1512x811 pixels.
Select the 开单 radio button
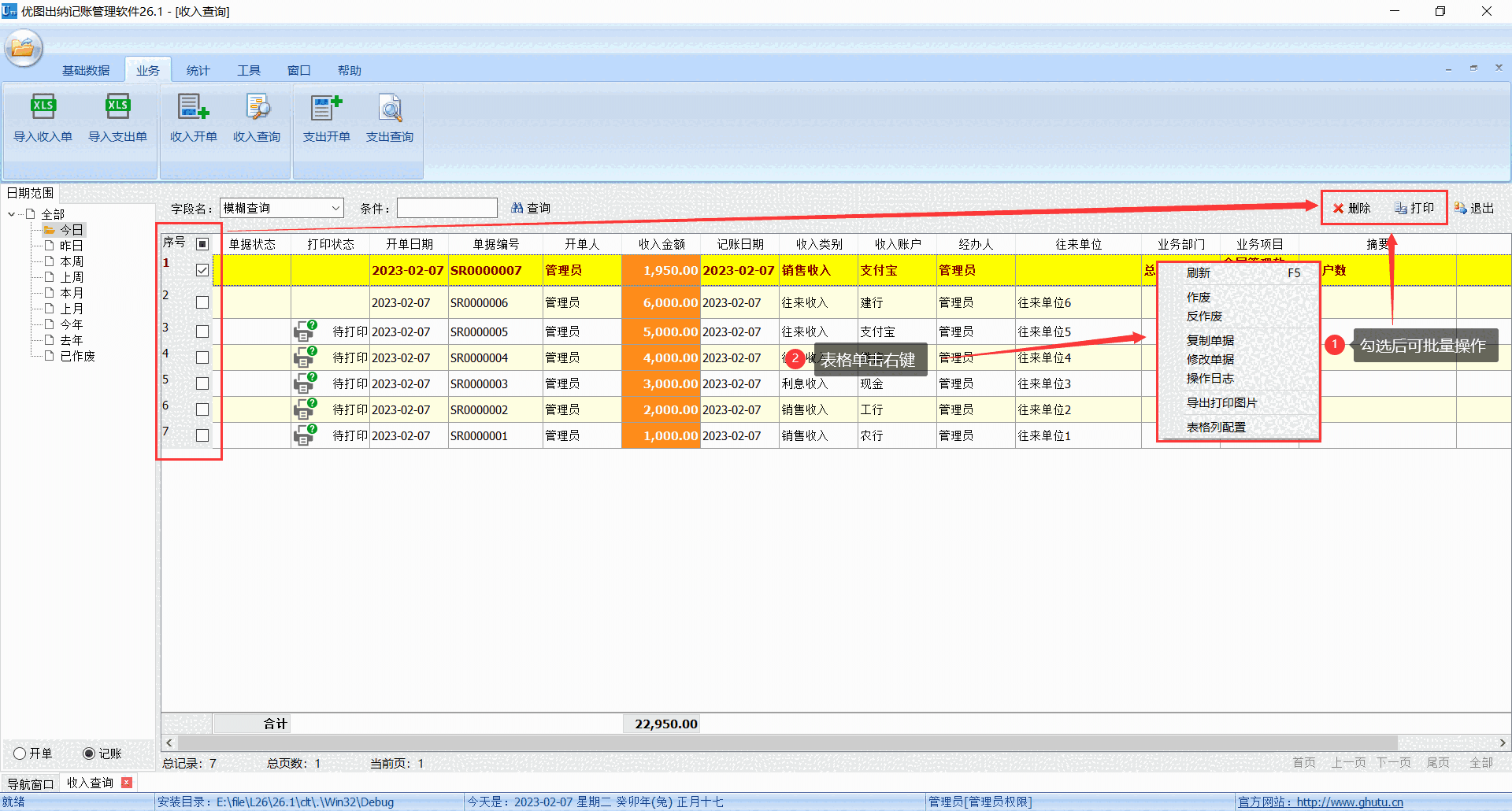[x=20, y=754]
